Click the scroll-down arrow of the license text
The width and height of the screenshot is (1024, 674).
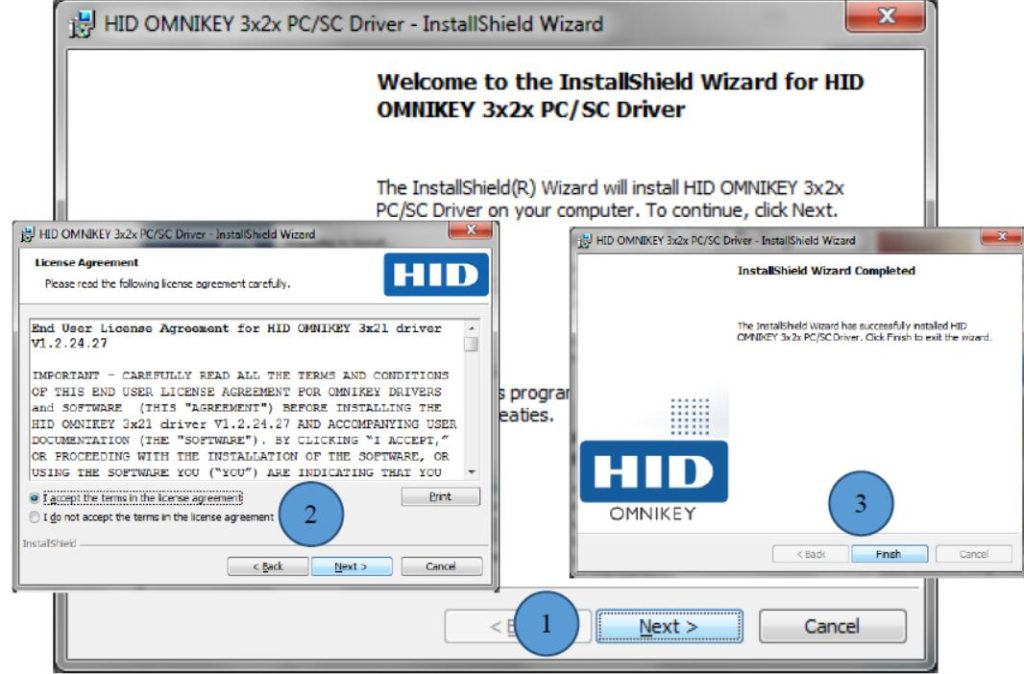tap(472, 472)
